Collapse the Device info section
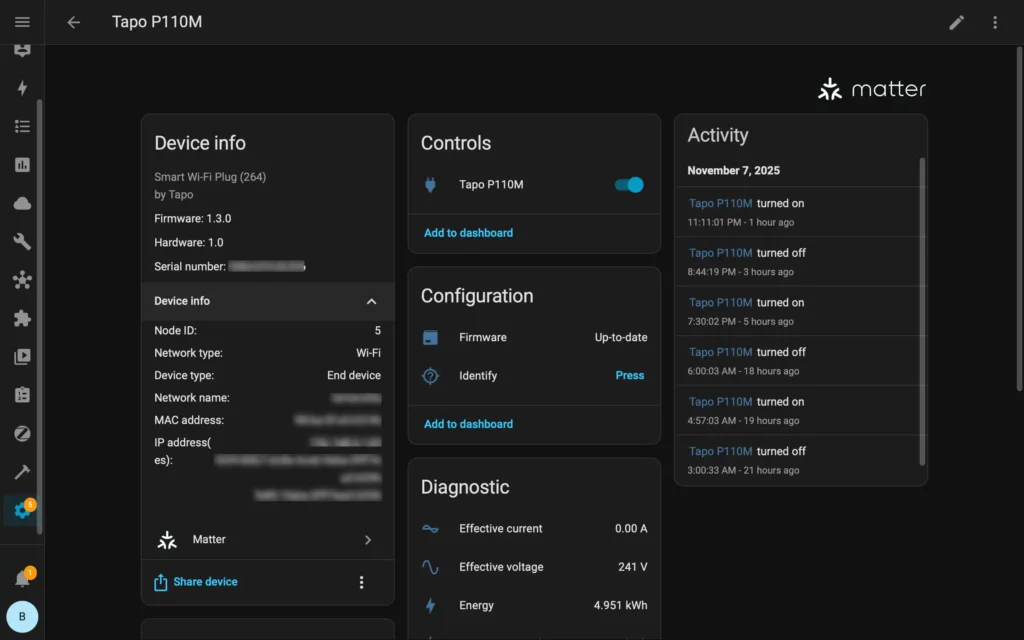Screen dimensions: 1024x640 click(371, 301)
